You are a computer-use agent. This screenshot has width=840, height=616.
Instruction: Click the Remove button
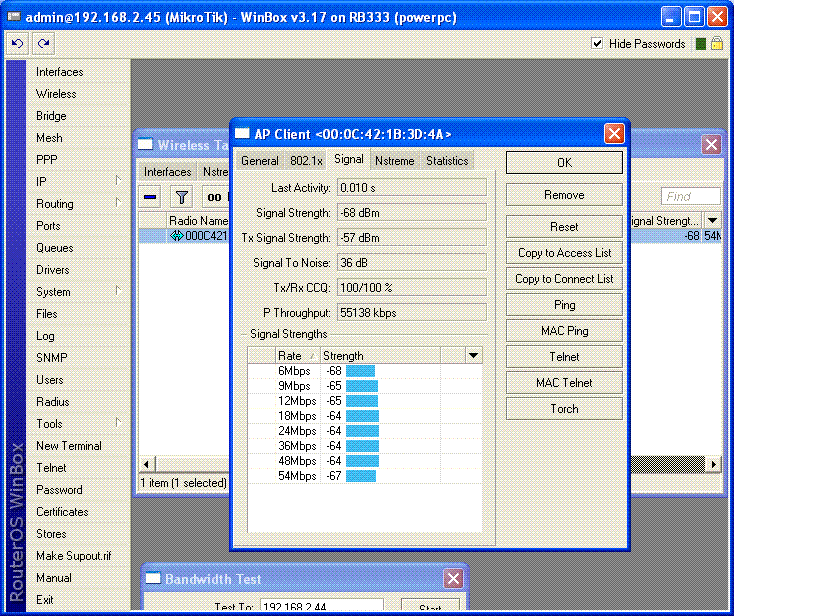tap(564, 195)
